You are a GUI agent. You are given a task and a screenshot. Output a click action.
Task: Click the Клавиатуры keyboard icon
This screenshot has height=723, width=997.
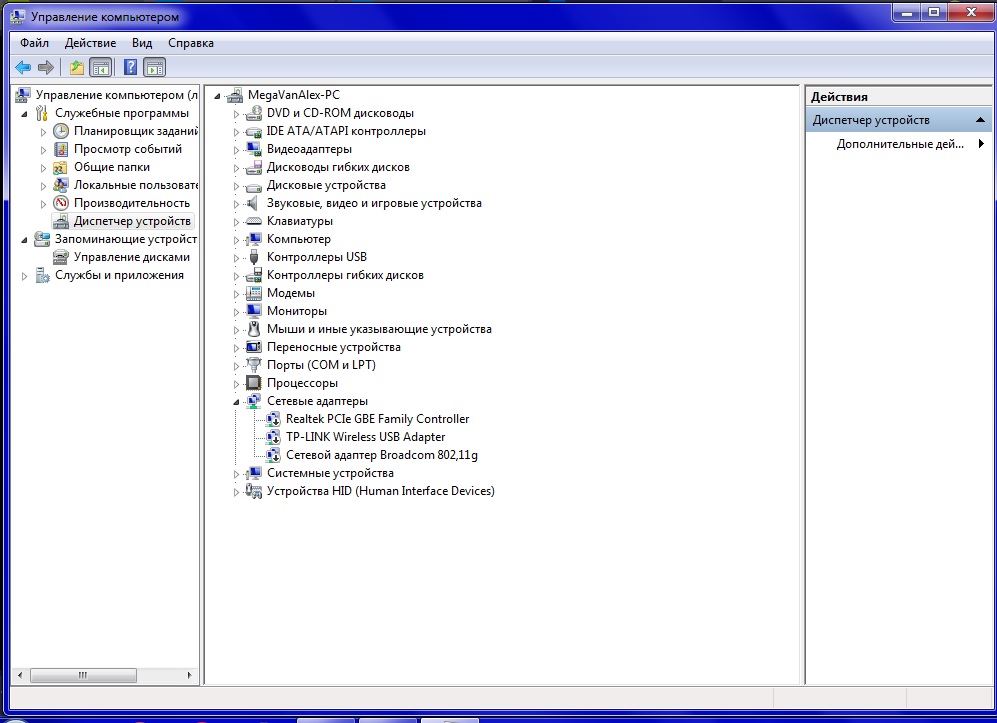[254, 221]
